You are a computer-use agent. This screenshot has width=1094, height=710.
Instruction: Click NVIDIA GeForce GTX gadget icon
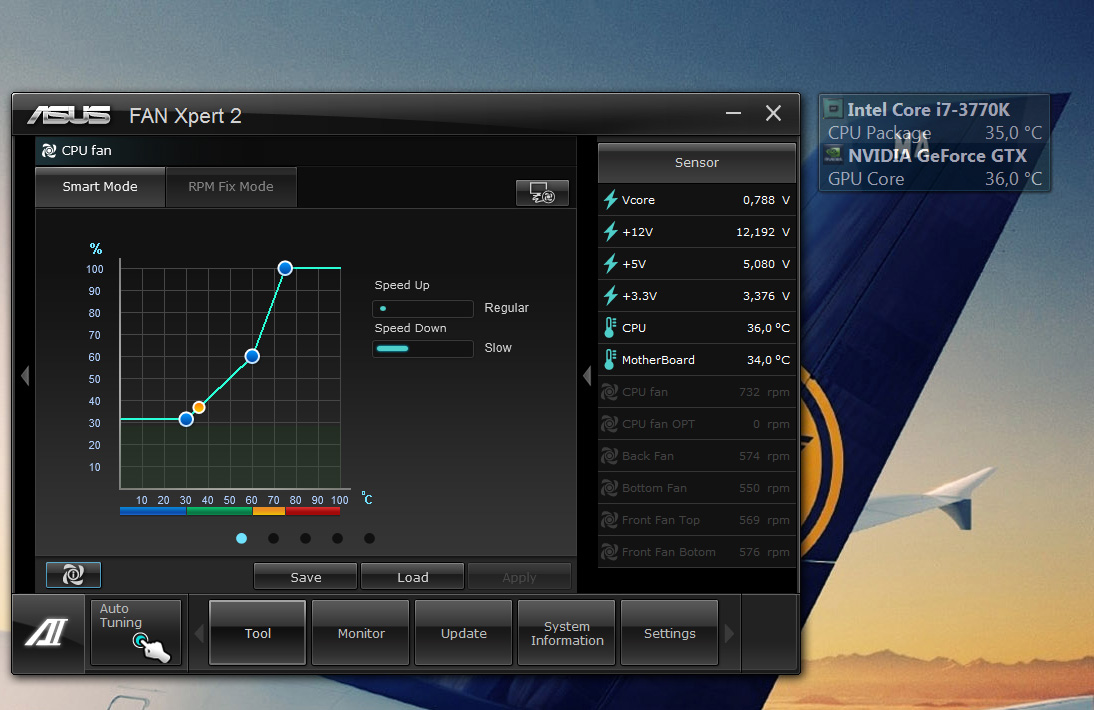click(833, 154)
